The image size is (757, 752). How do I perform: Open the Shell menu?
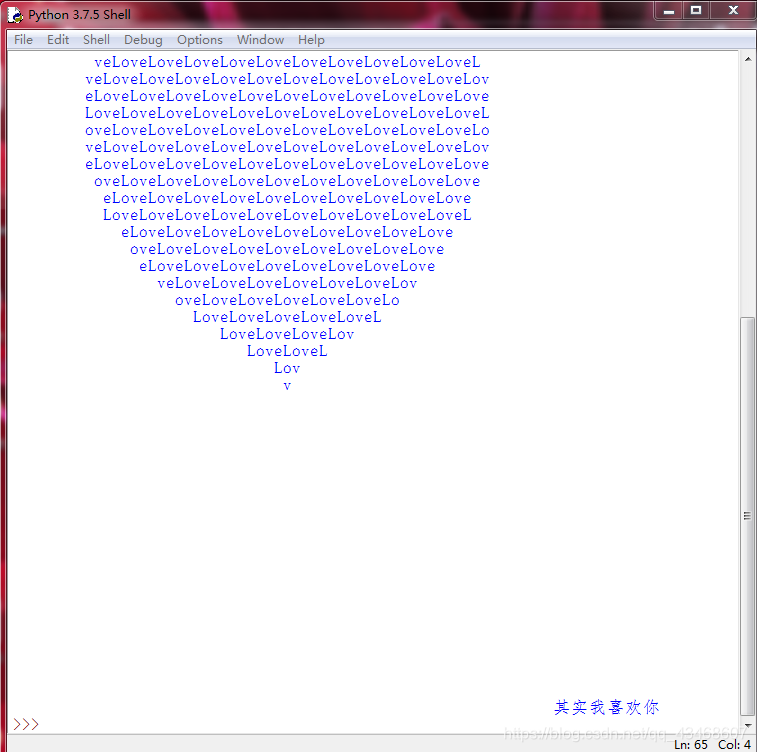(x=96, y=40)
